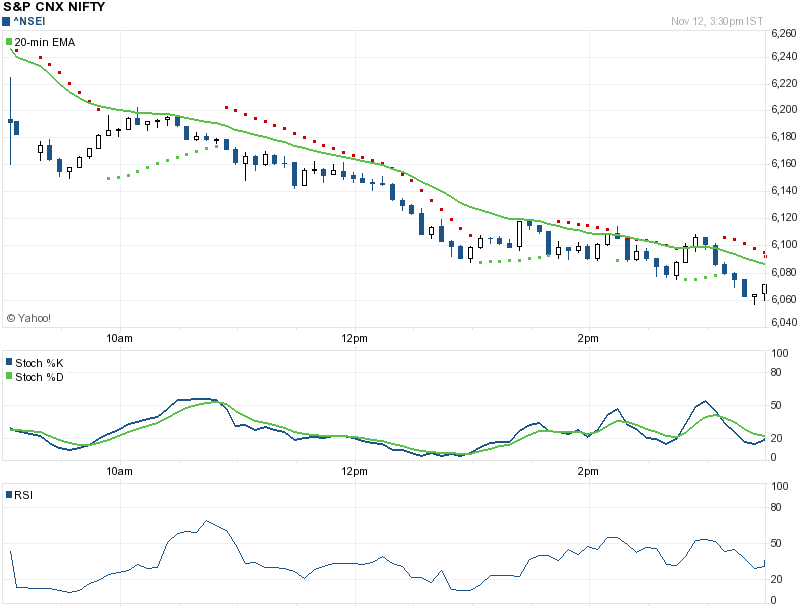The width and height of the screenshot is (800, 608).
Task: Click the 6,260 price axis value
Action: click(783, 34)
